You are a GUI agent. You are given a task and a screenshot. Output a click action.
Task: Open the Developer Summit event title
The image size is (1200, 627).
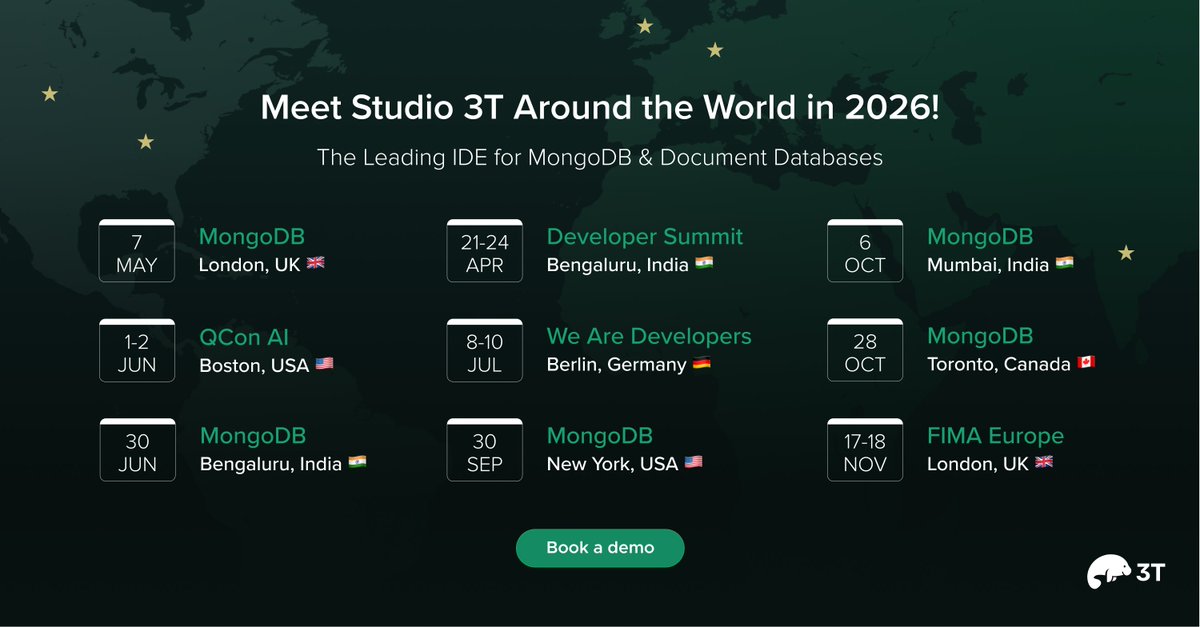645,237
